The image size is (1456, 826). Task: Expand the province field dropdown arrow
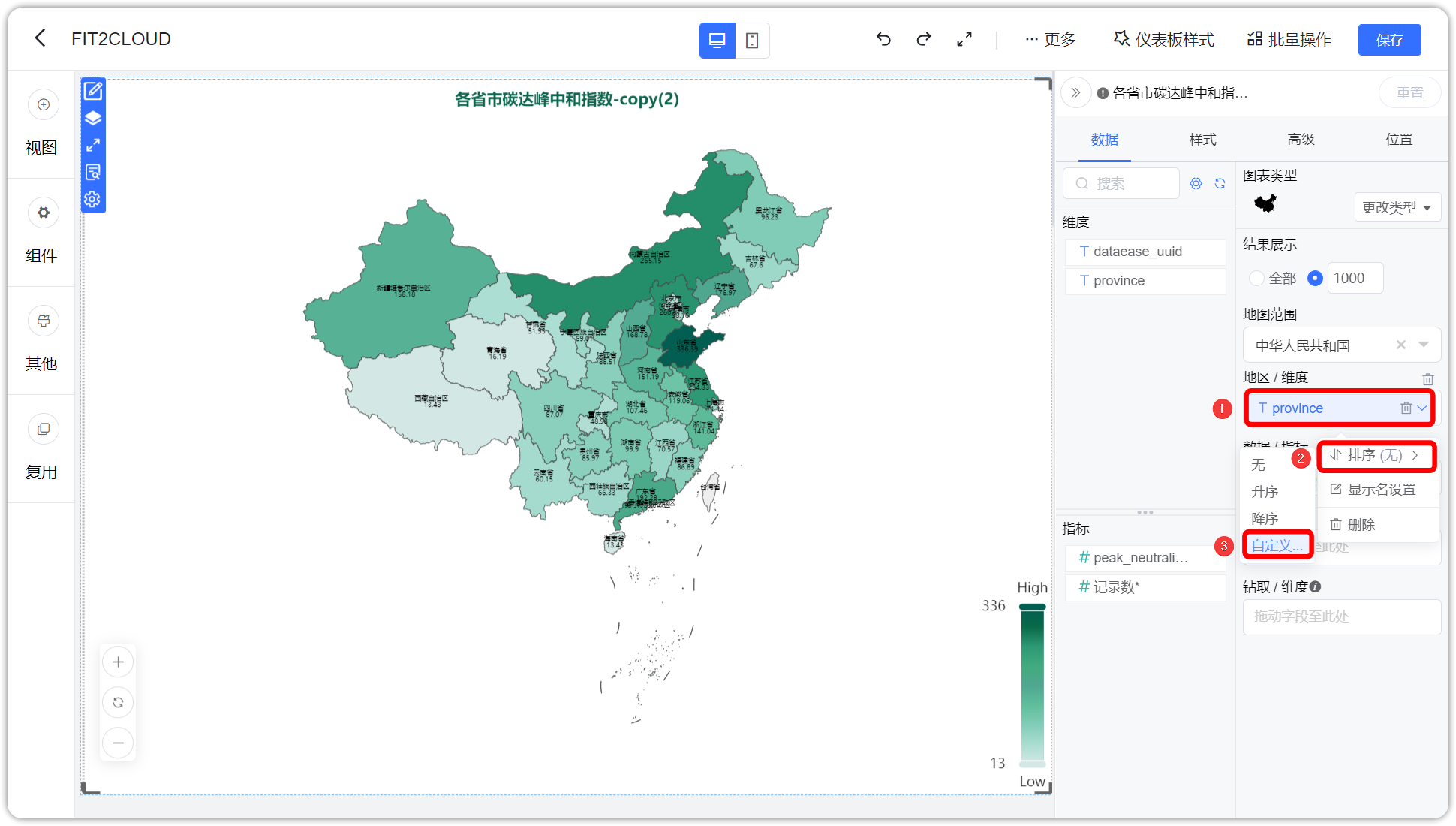pos(1422,408)
